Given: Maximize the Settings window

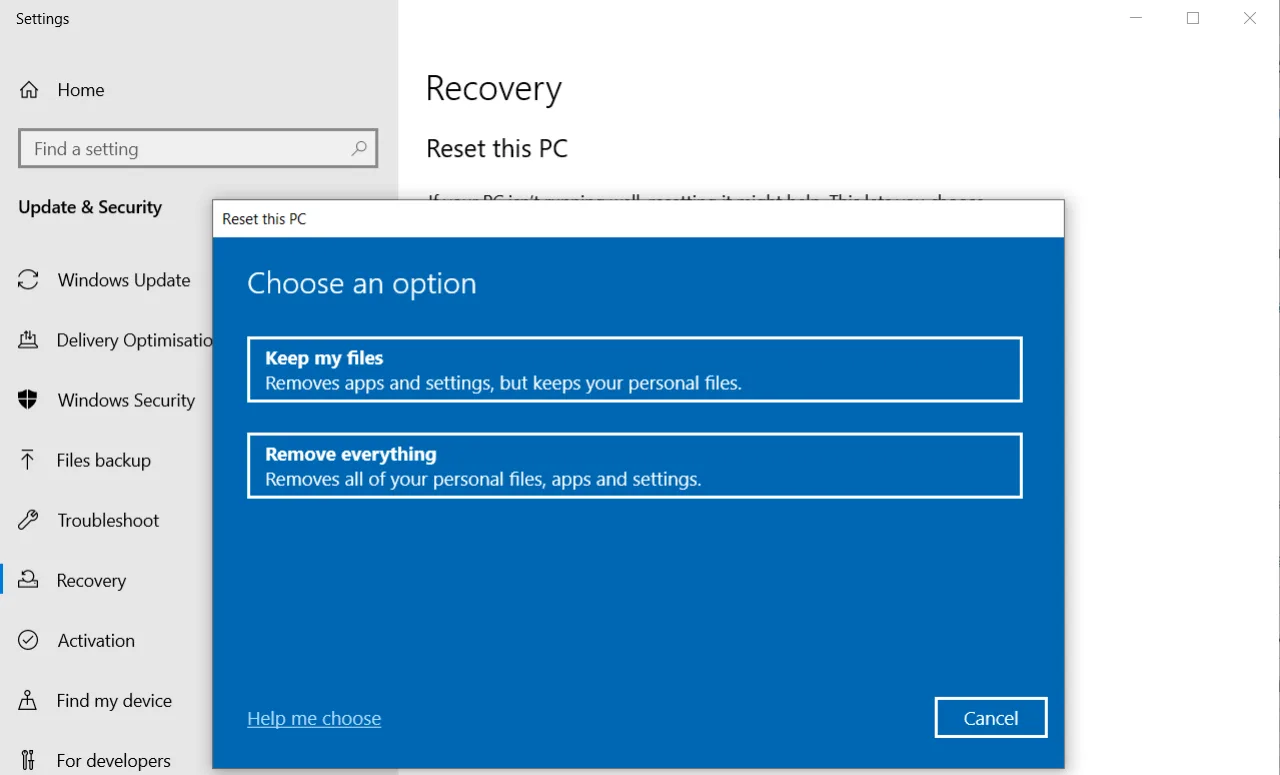Looking at the screenshot, I should [1192, 17].
